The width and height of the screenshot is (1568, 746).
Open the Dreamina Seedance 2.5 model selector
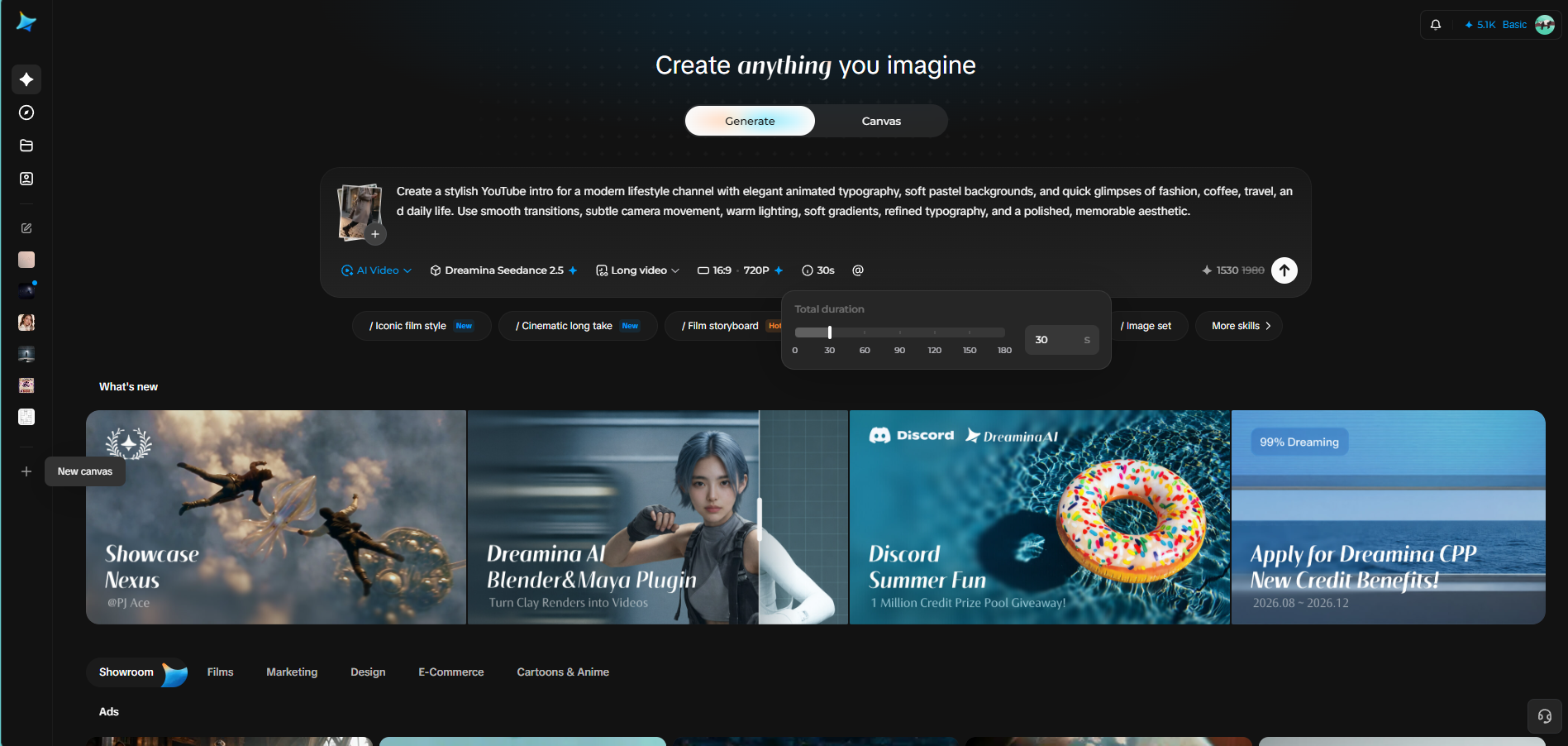[503, 270]
